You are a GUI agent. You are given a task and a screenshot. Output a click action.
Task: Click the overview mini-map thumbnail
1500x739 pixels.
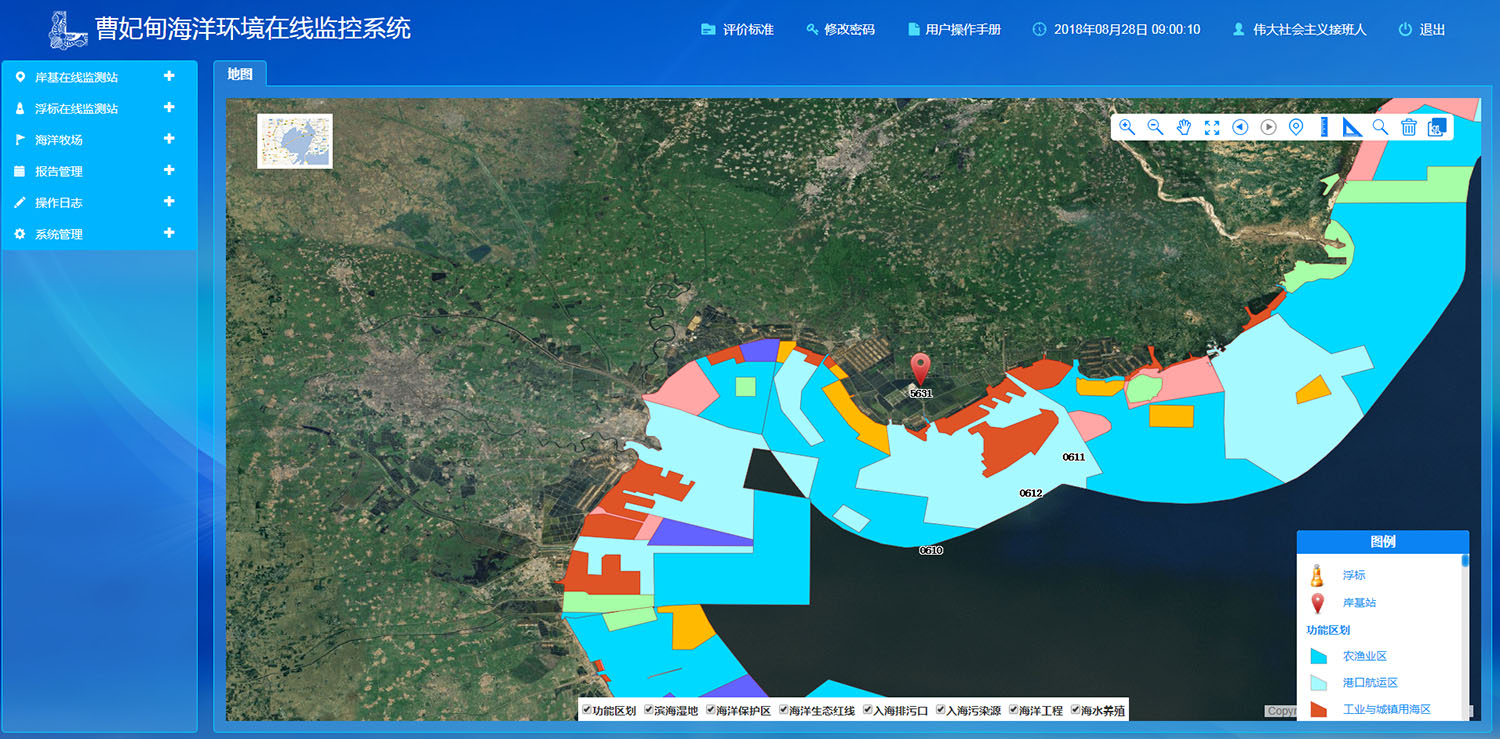[295, 141]
